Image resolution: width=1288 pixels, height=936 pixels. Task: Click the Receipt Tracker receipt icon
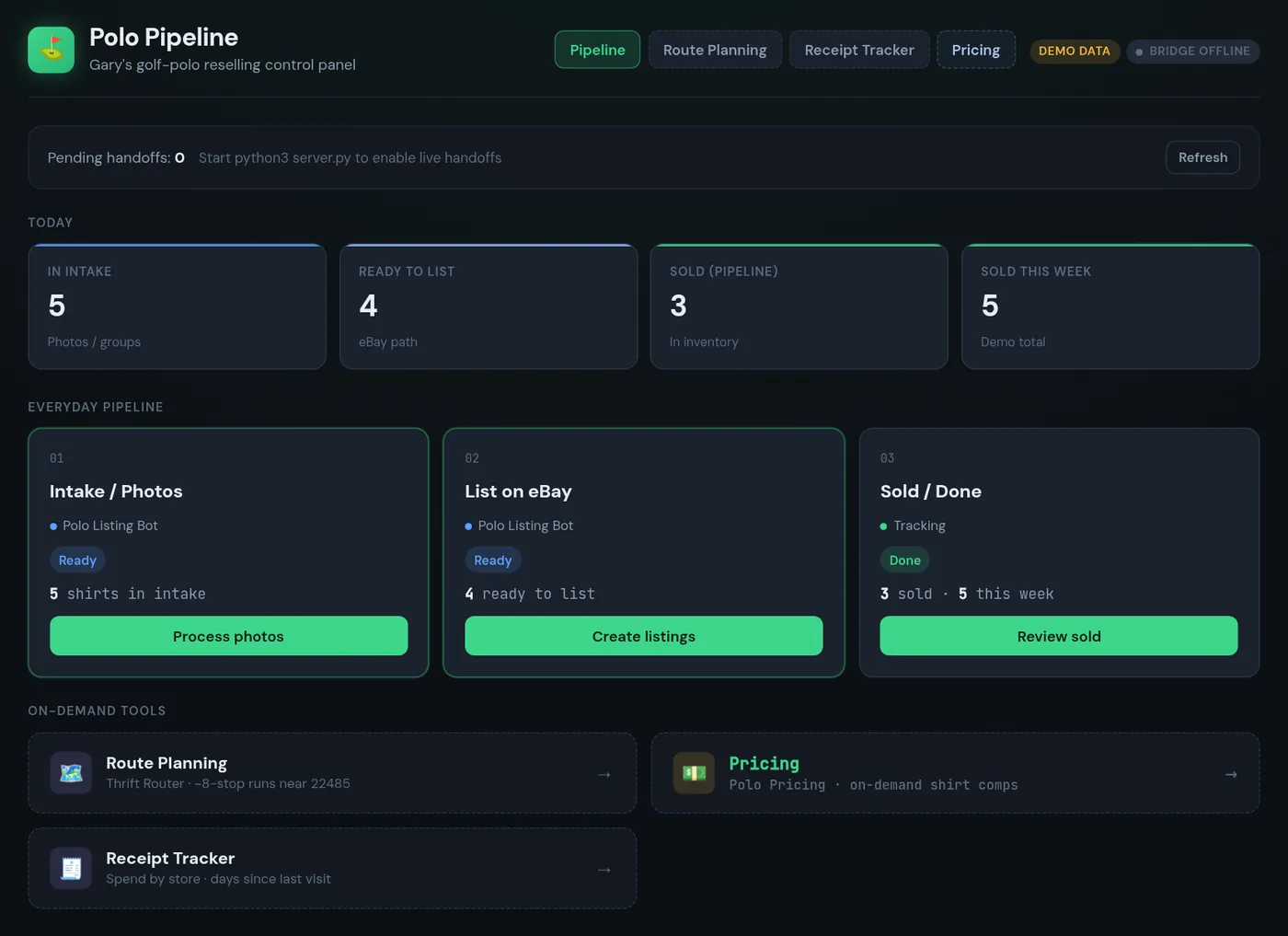pyautogui.click(x=71, y=868)
